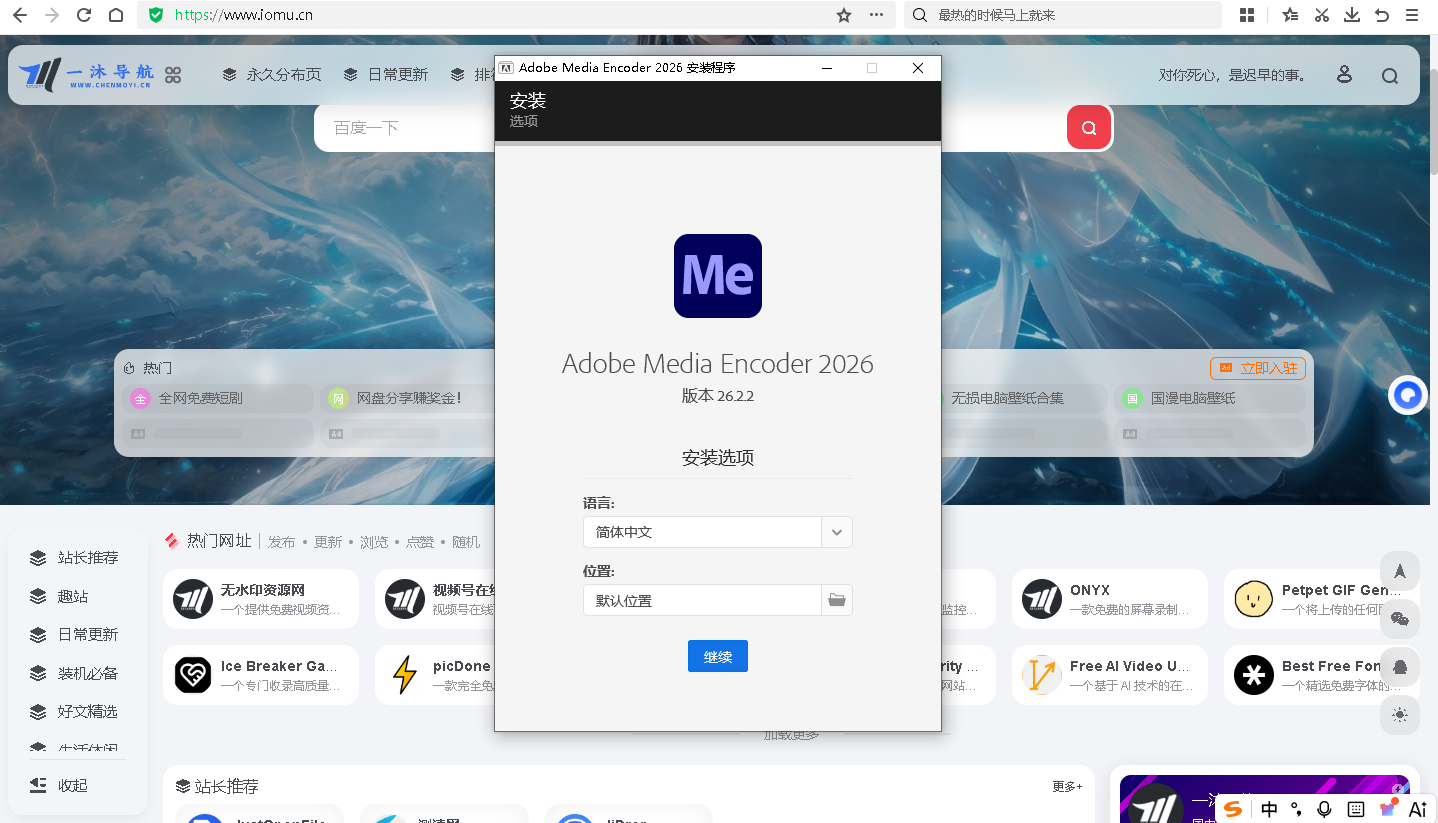Toggle the sun theme-switch icon

pos(1400,714)
